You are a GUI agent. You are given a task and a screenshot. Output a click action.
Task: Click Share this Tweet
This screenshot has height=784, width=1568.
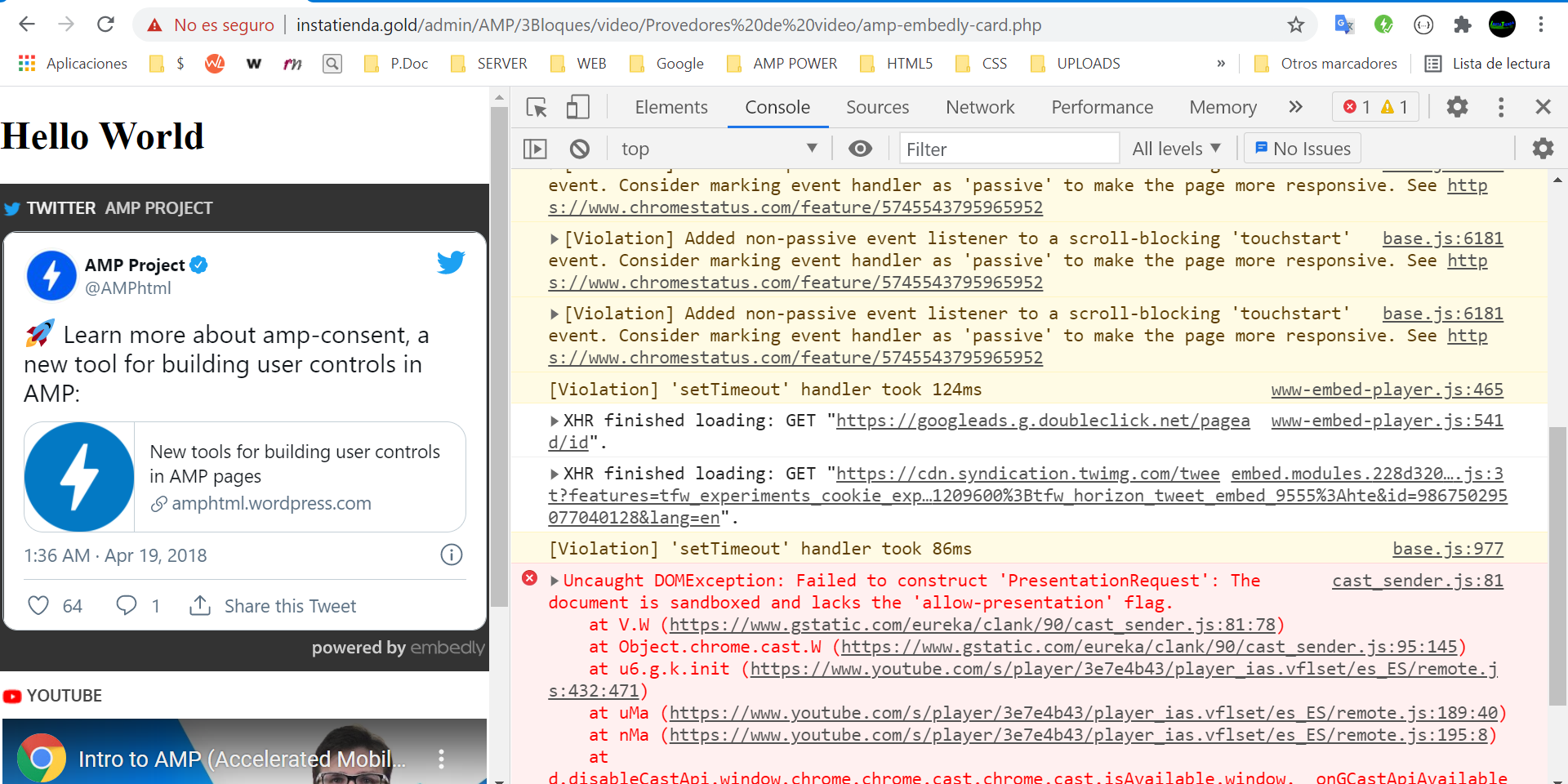click(x=274, y=606)
